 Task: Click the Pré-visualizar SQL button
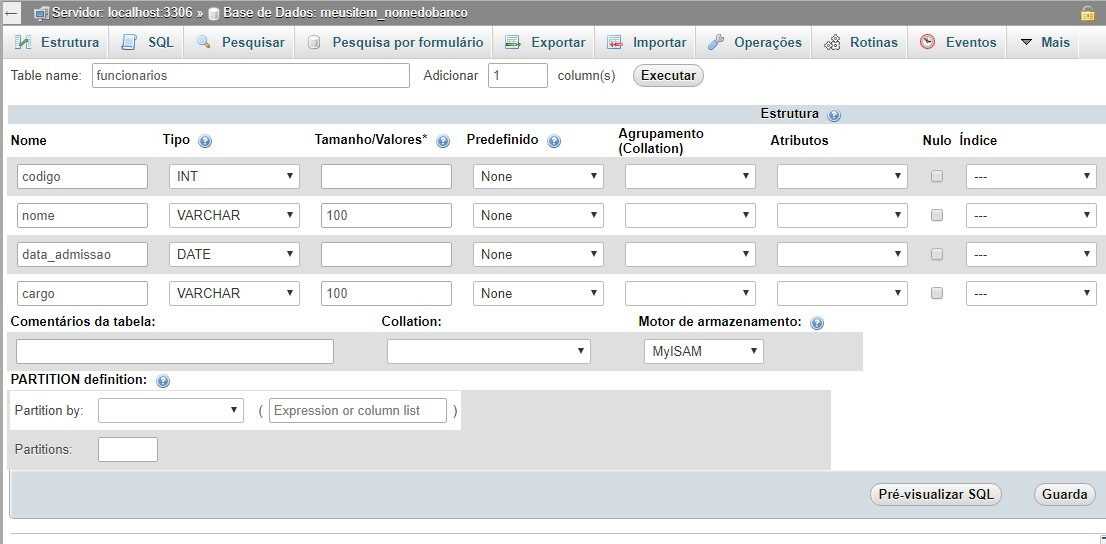935,494
